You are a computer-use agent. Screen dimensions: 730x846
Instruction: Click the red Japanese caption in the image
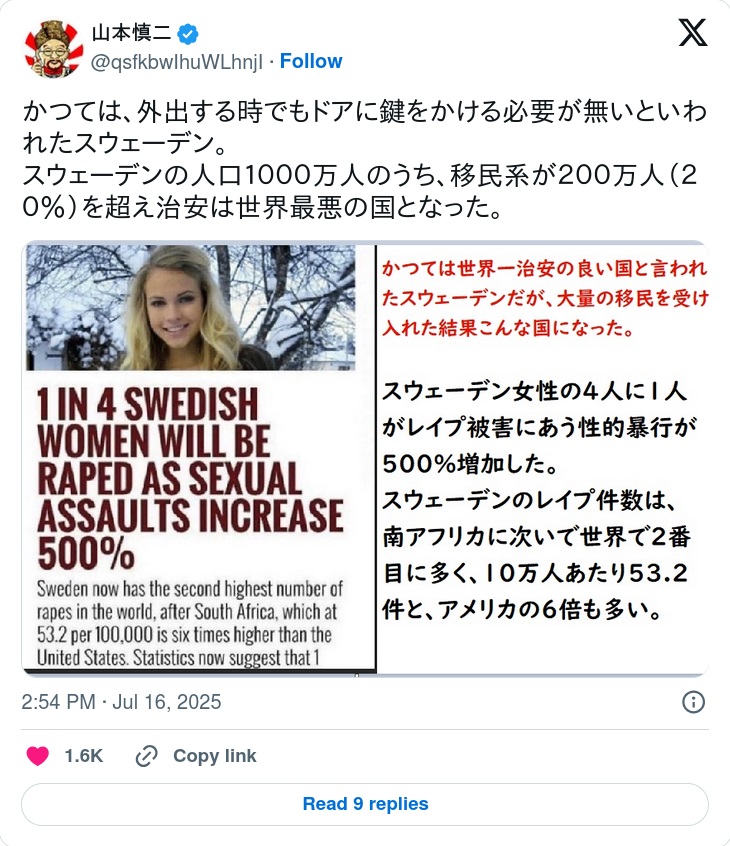tap(545, 298)
